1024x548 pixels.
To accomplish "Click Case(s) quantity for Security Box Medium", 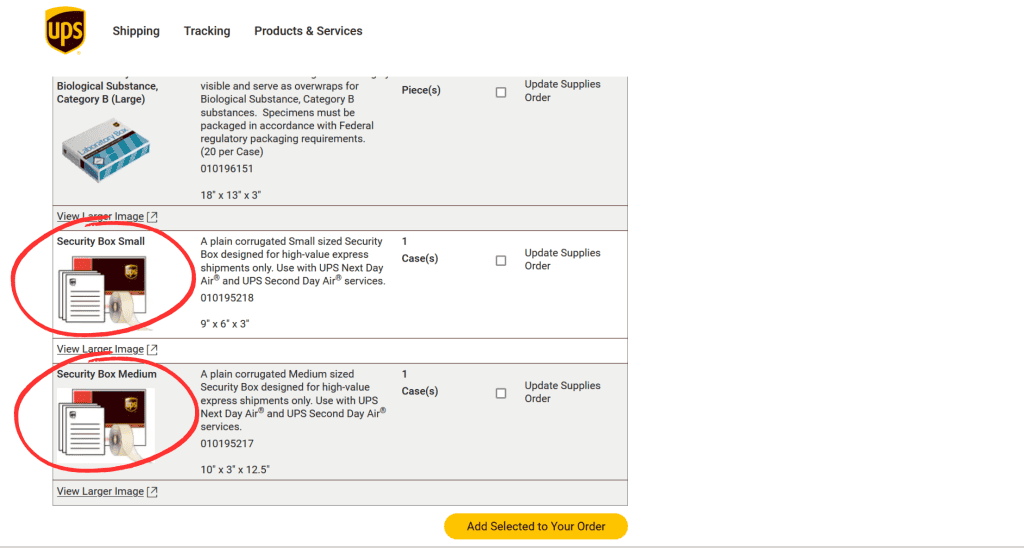I will click(420, 391).
